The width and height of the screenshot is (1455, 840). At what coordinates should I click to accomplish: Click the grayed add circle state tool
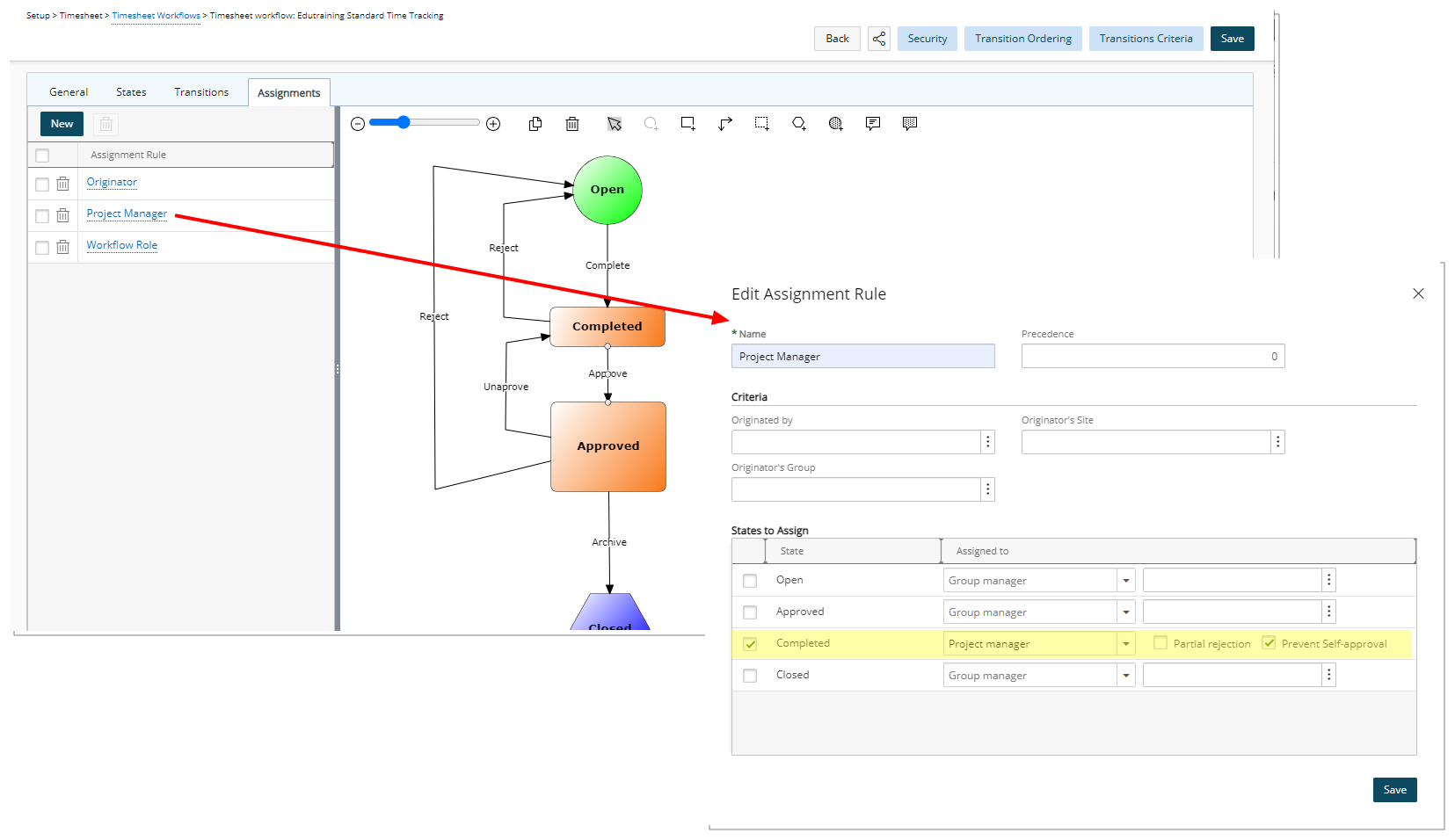coord(651,124)
